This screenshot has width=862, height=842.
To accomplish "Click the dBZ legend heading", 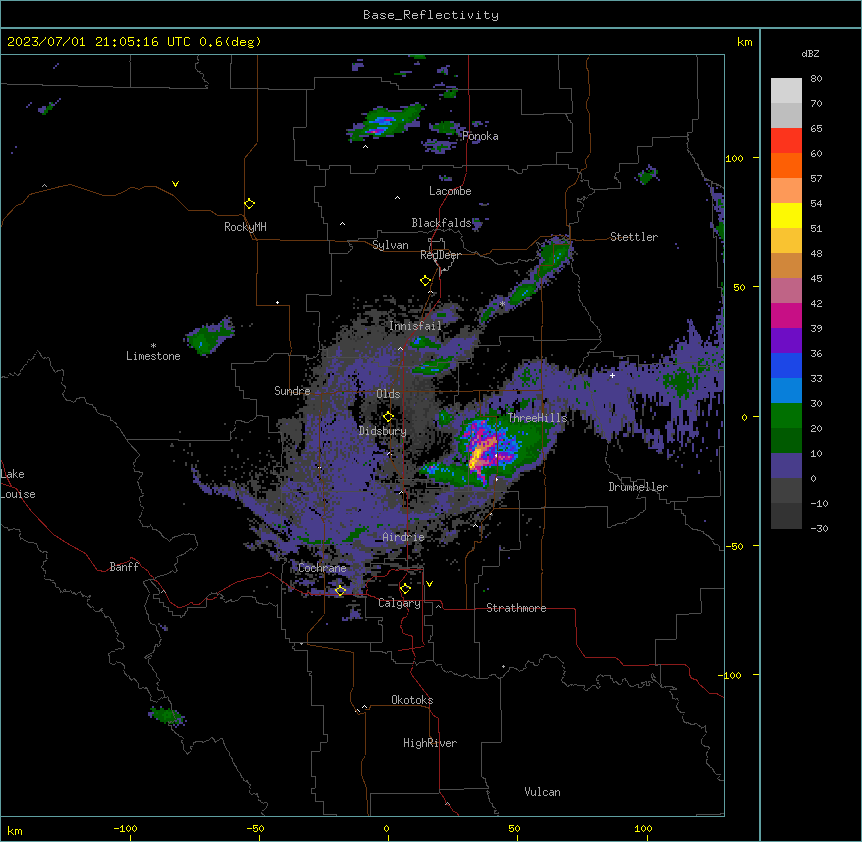I will pos(810,53).
